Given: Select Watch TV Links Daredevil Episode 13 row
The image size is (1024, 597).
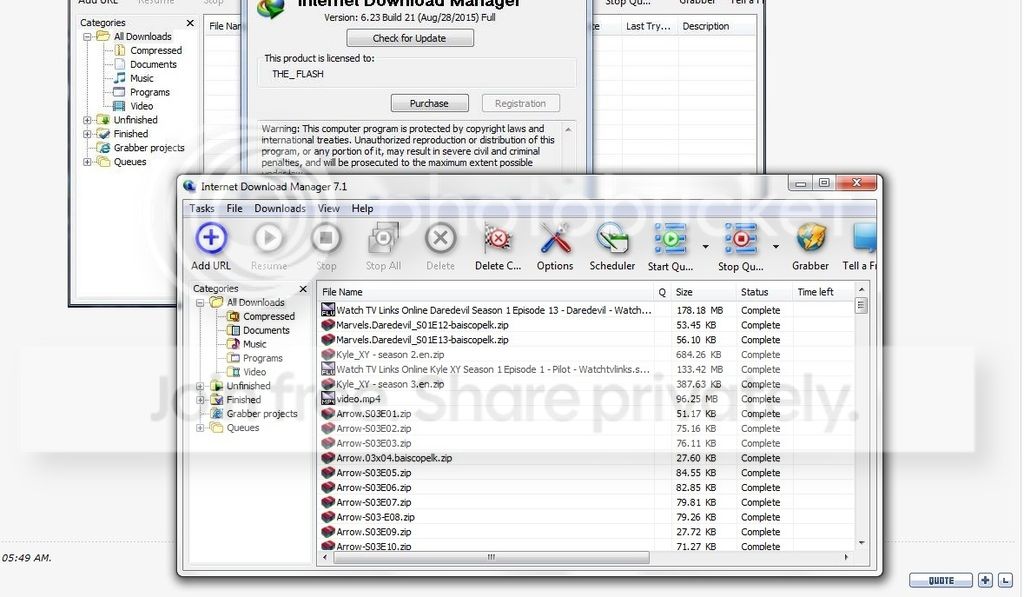Looking at the screenshot, I should pyautogui.click(x=586, y=311).
